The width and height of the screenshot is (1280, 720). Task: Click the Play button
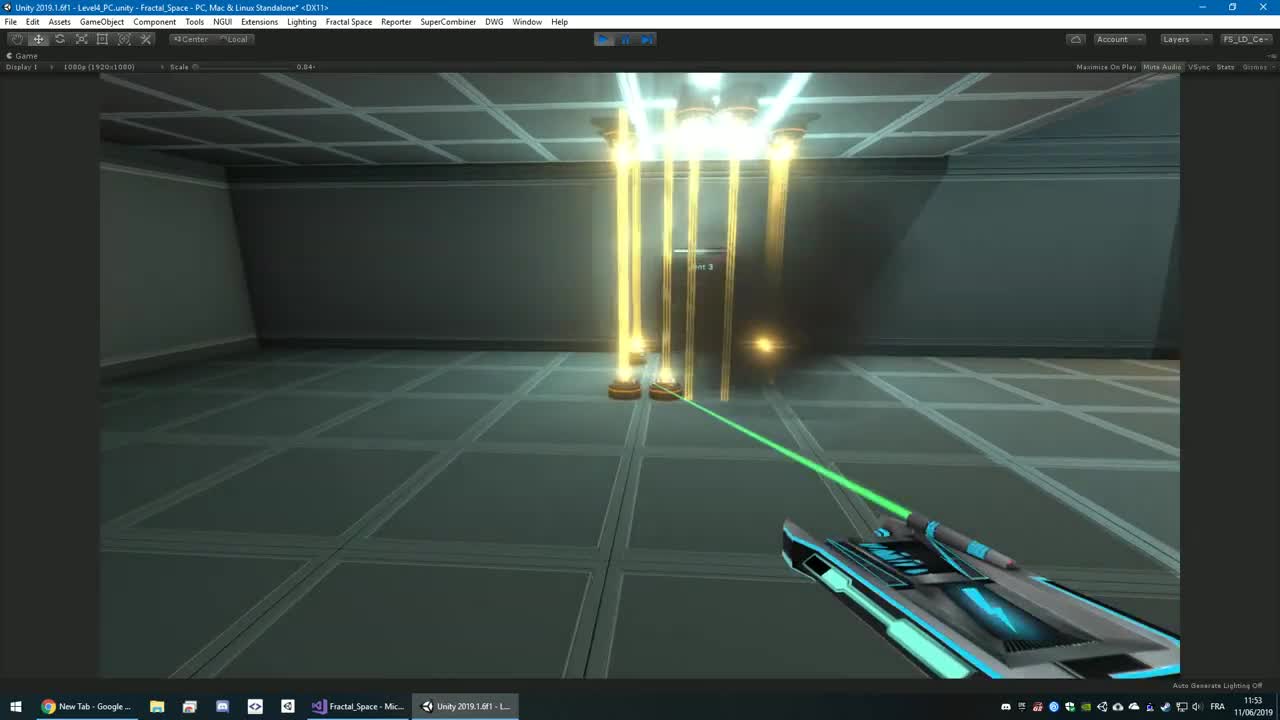click(x=604, y=39)
